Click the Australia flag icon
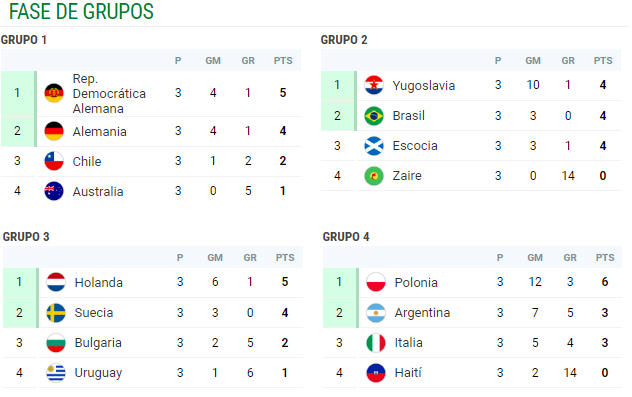Viewport: 632px width, 397px height. tap(54, 191)
